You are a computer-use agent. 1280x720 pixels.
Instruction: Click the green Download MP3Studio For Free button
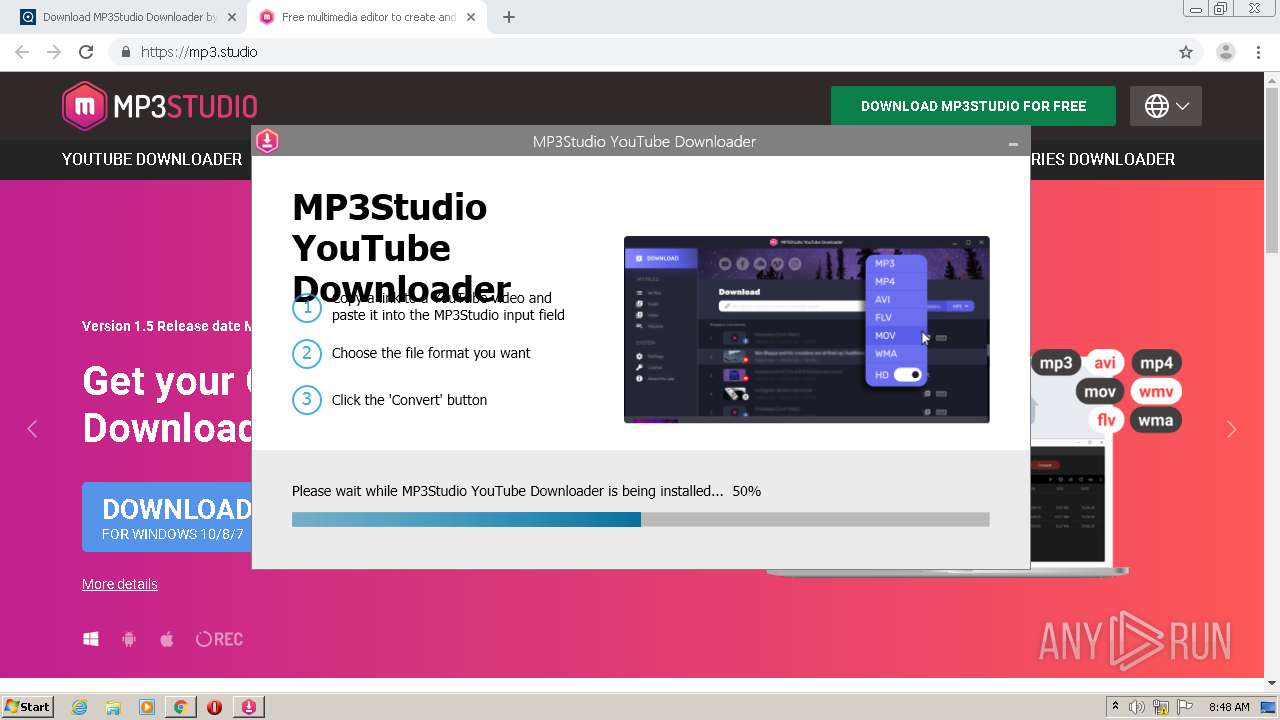(973, 106)
